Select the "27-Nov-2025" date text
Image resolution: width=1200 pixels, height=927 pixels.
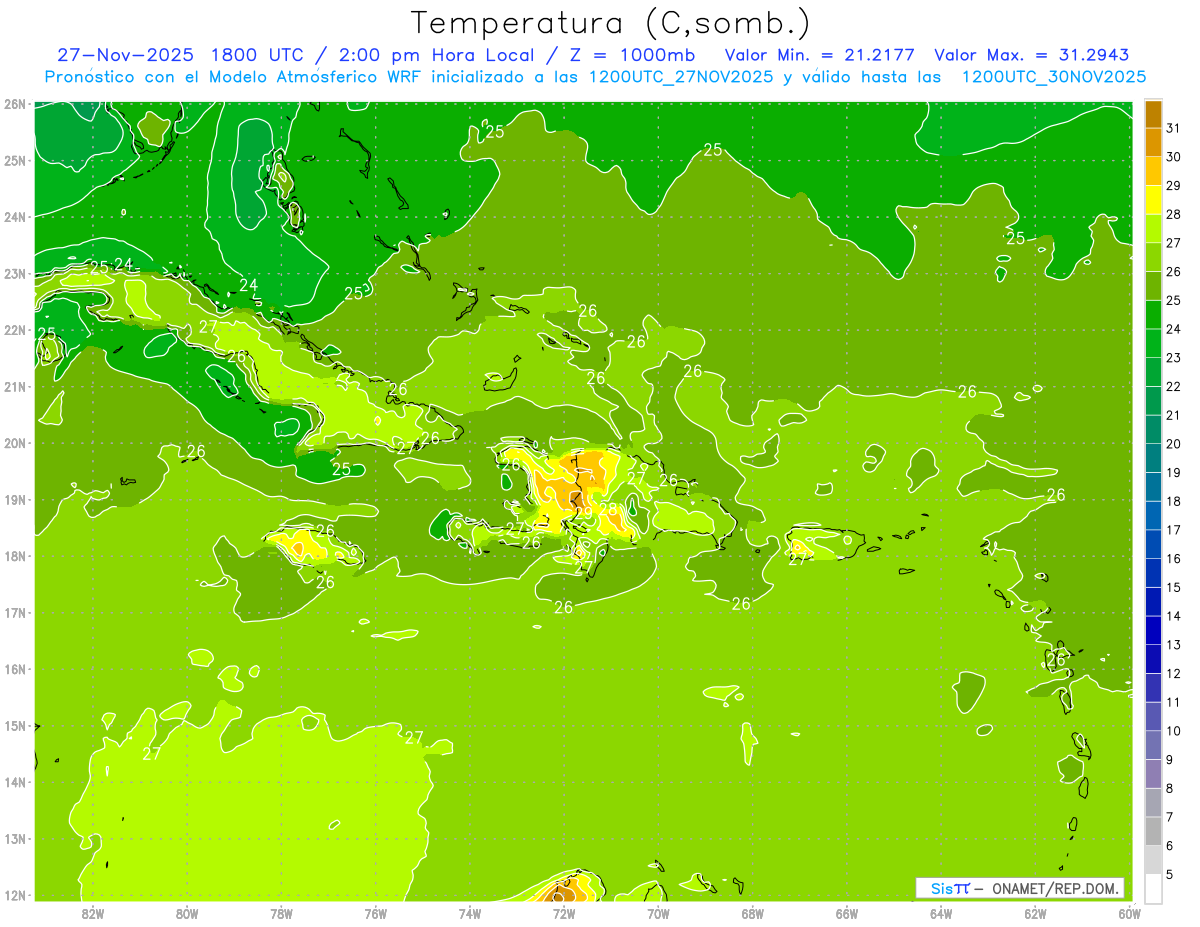tap(126, 55)
